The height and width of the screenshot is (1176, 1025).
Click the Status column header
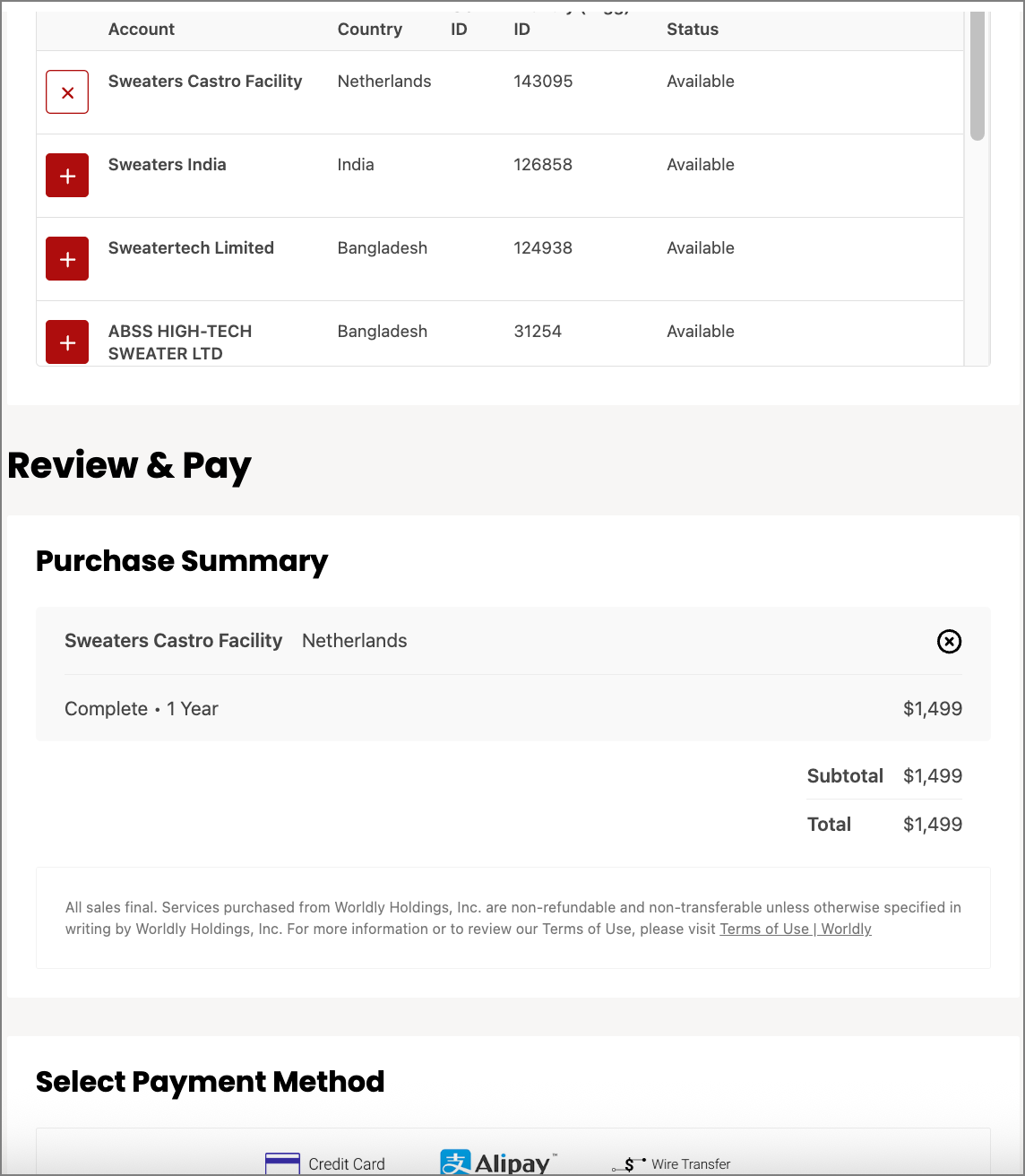(692, 30)
